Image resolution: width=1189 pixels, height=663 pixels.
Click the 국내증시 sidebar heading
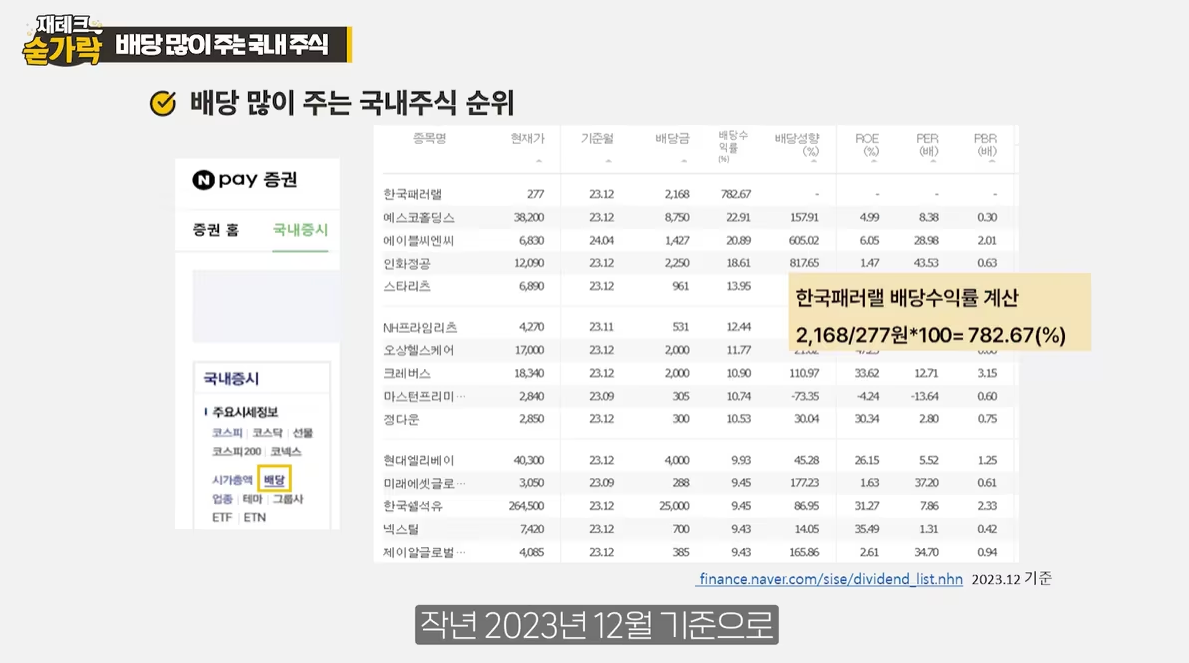tap(231, 379)
